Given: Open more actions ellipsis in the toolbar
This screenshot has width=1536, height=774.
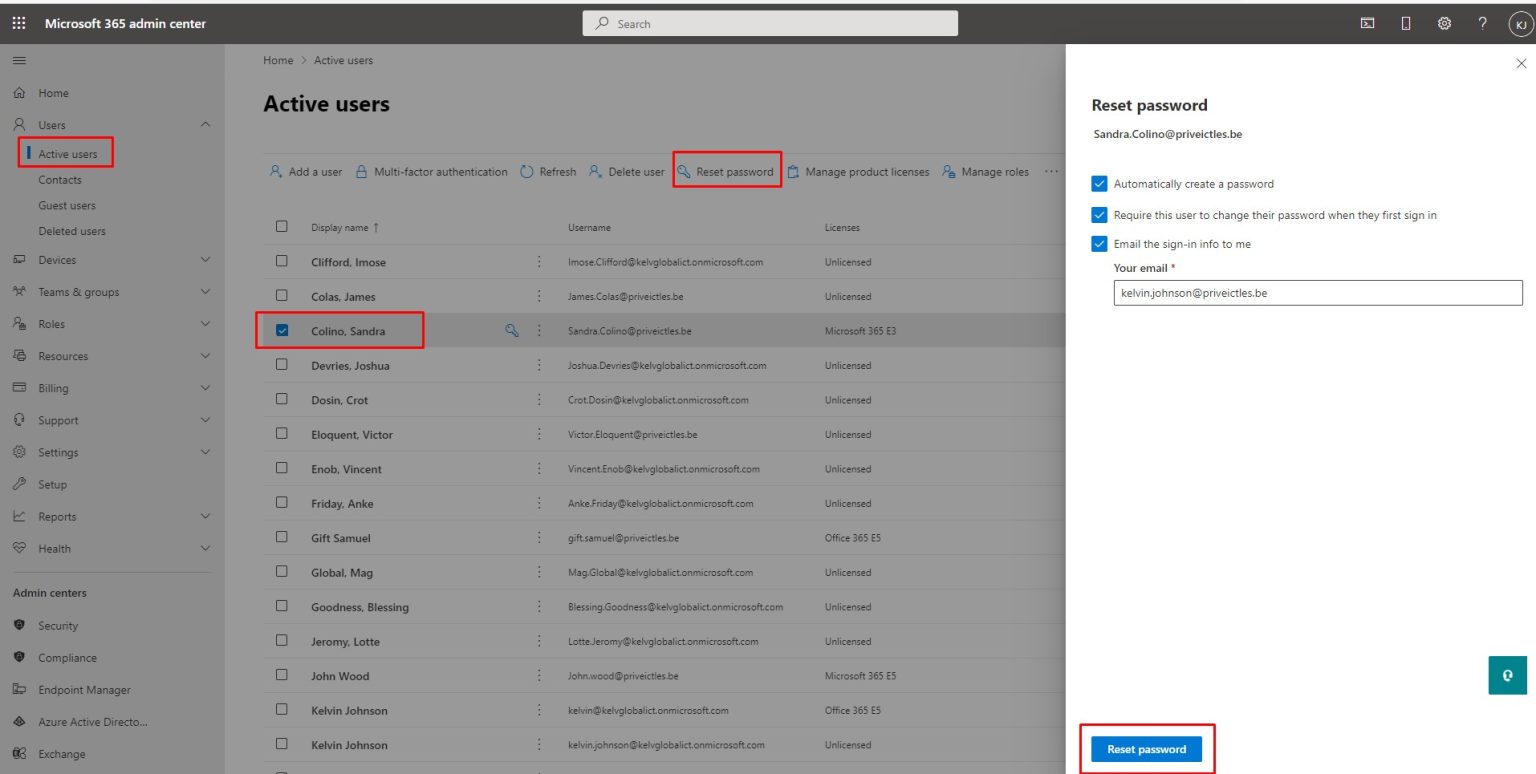Looking at the screenshot, I should [1051, 172].
